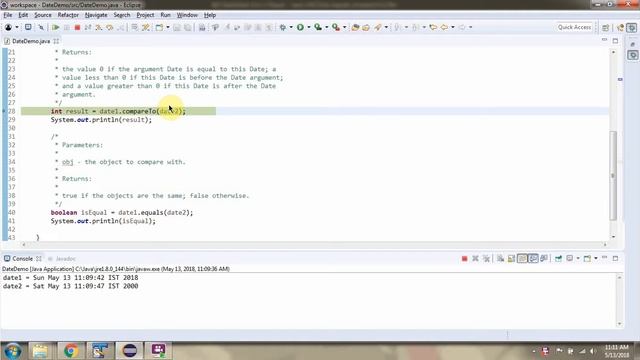Screen dimensions: 640x360
Task: Click the Display Selected Console icon
Action: coord(569,258)
